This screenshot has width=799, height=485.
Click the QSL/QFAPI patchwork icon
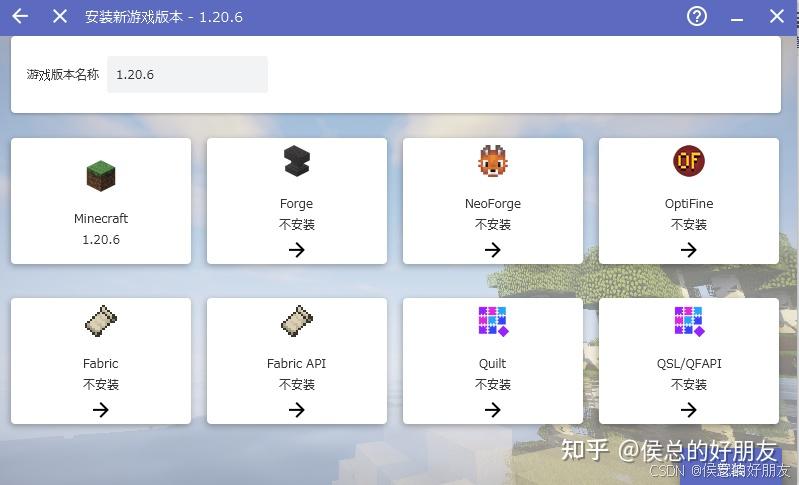click(689, 321)
